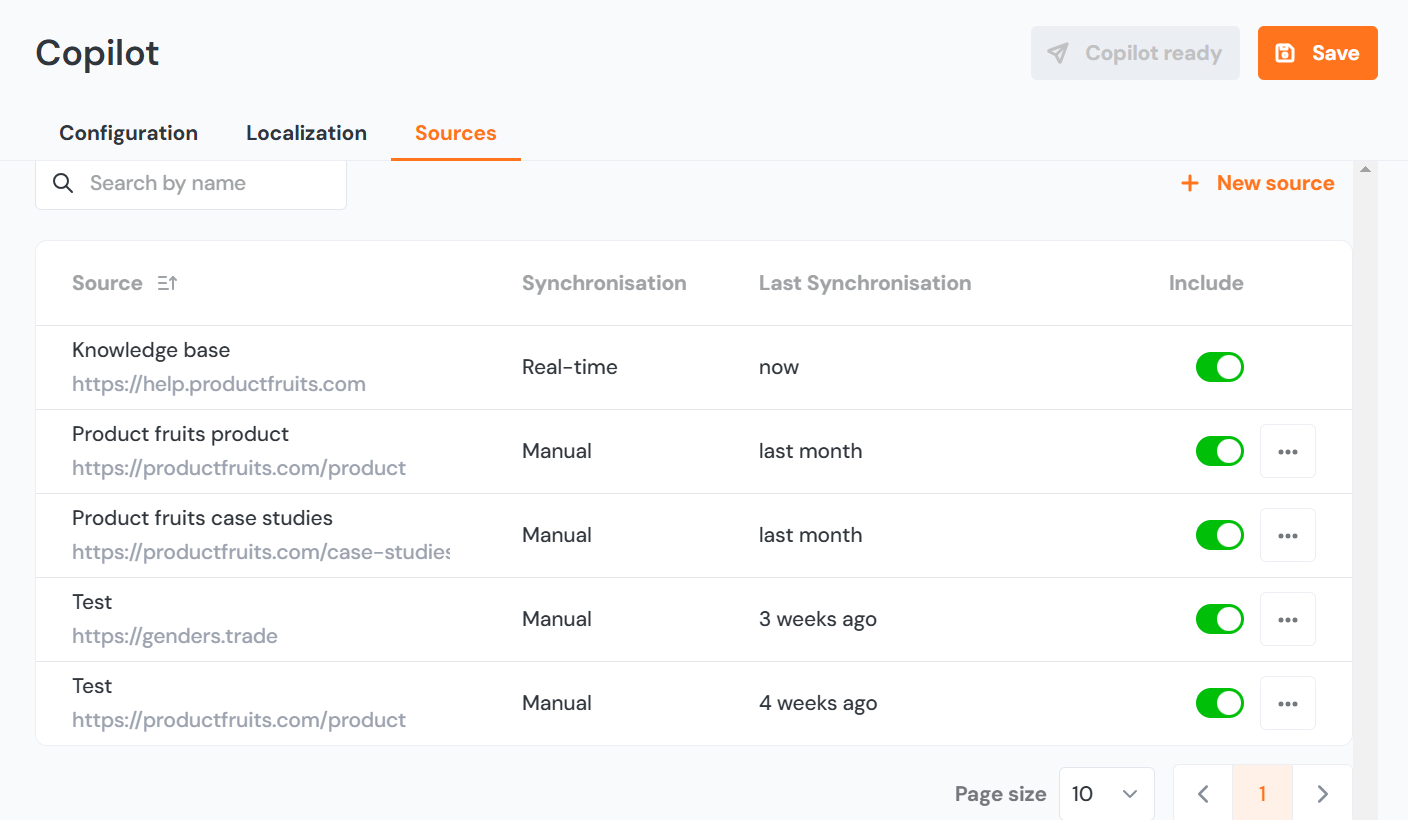
Task: Turn off include for genders.trade Test source
Action: [1219, 620]
